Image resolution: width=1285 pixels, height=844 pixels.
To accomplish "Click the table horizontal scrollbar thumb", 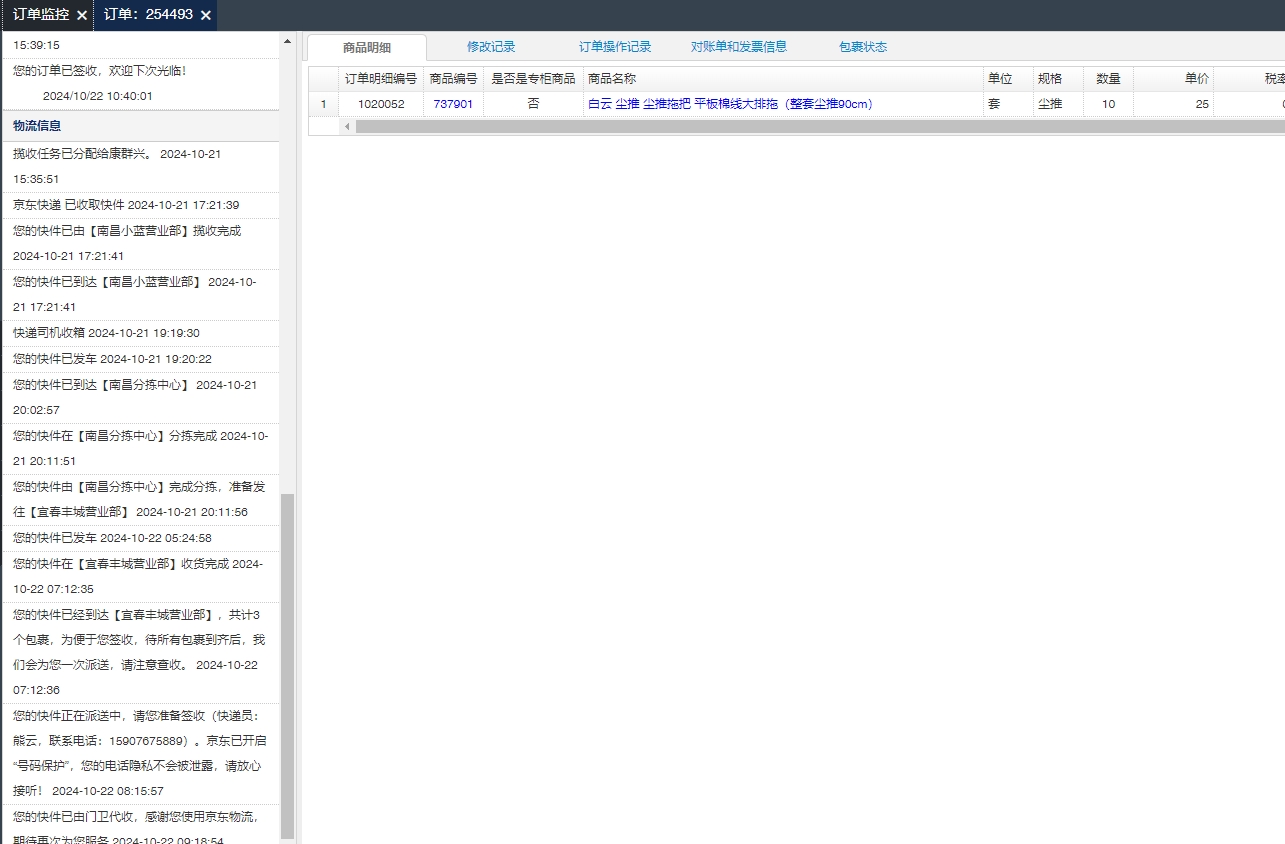I will (x=820, y=126).
